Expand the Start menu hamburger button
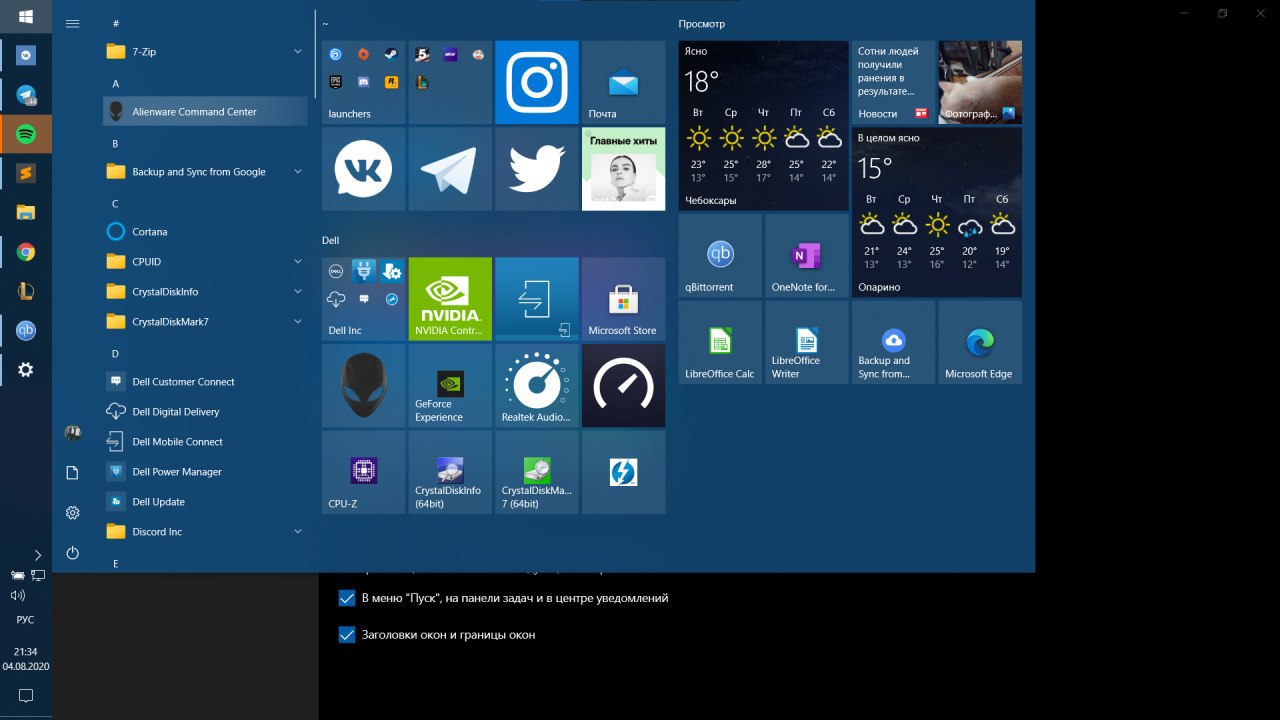 click(x=72, y=23)
